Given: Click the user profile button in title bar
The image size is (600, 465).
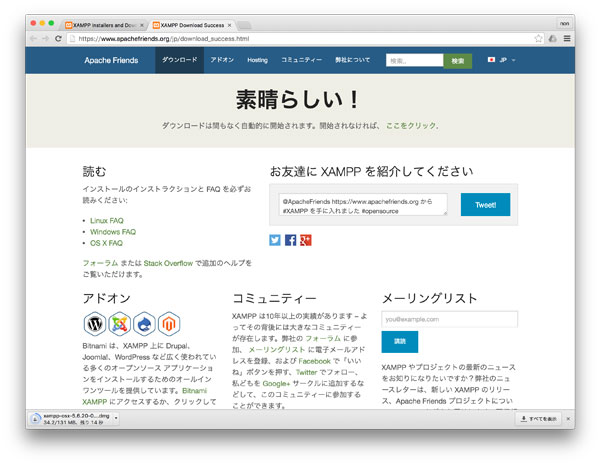Looking at the screenshot, I should (x=564, y=23).
